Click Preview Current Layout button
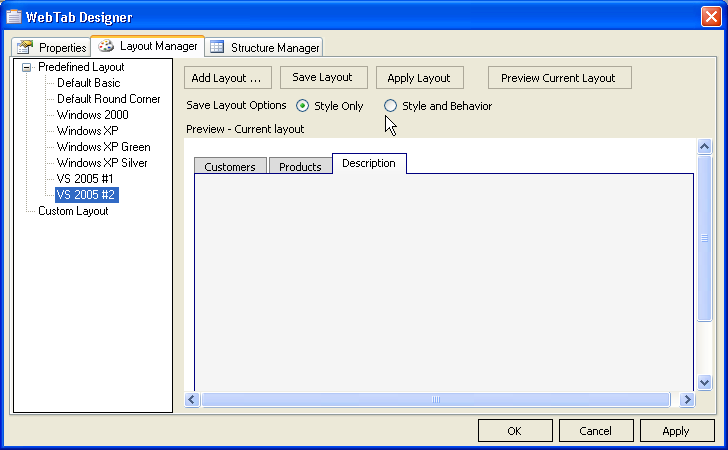Viewport: 728px width, 450px height. click(x=558, y=78)
